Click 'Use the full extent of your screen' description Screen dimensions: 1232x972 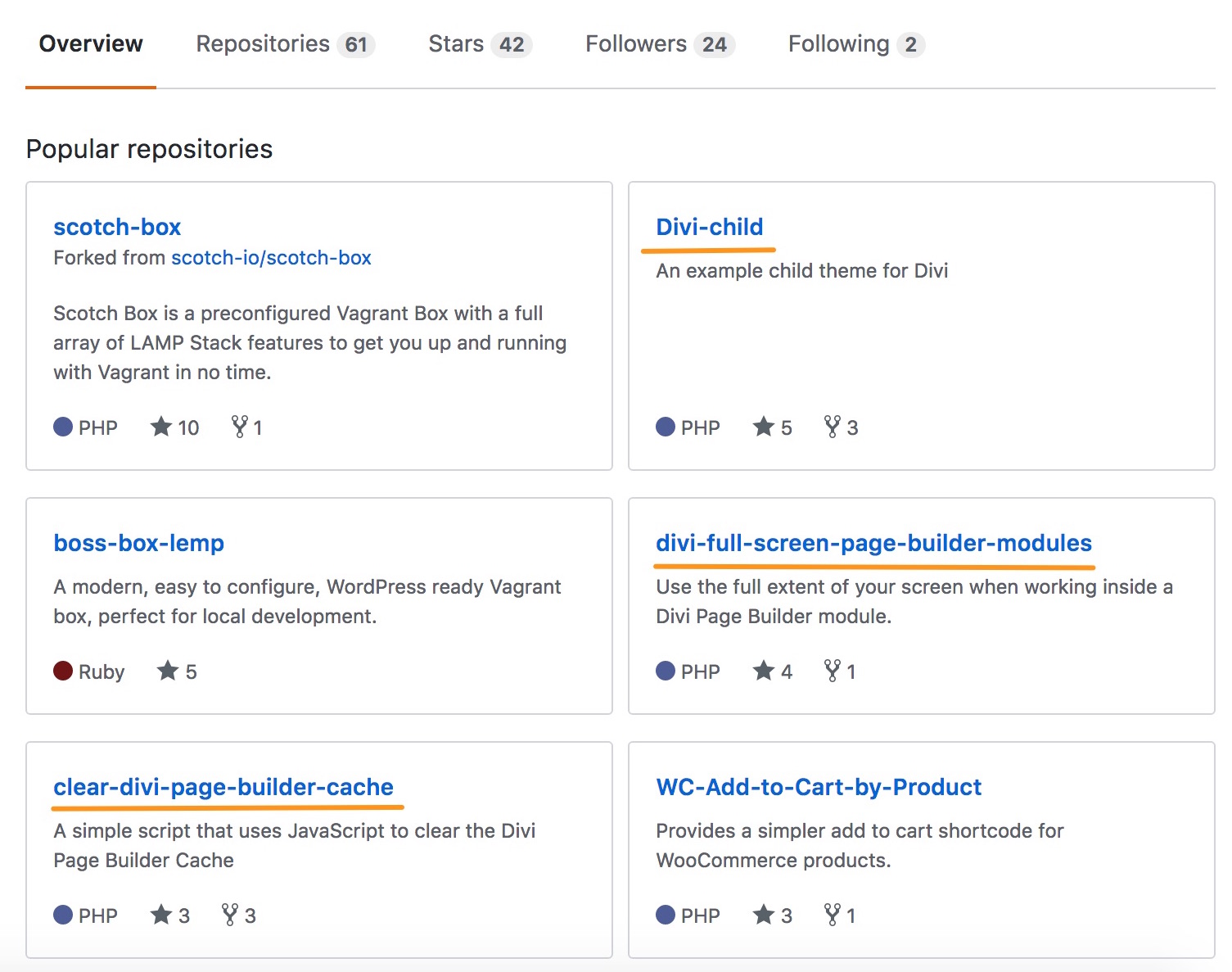[x=914, y=602]
